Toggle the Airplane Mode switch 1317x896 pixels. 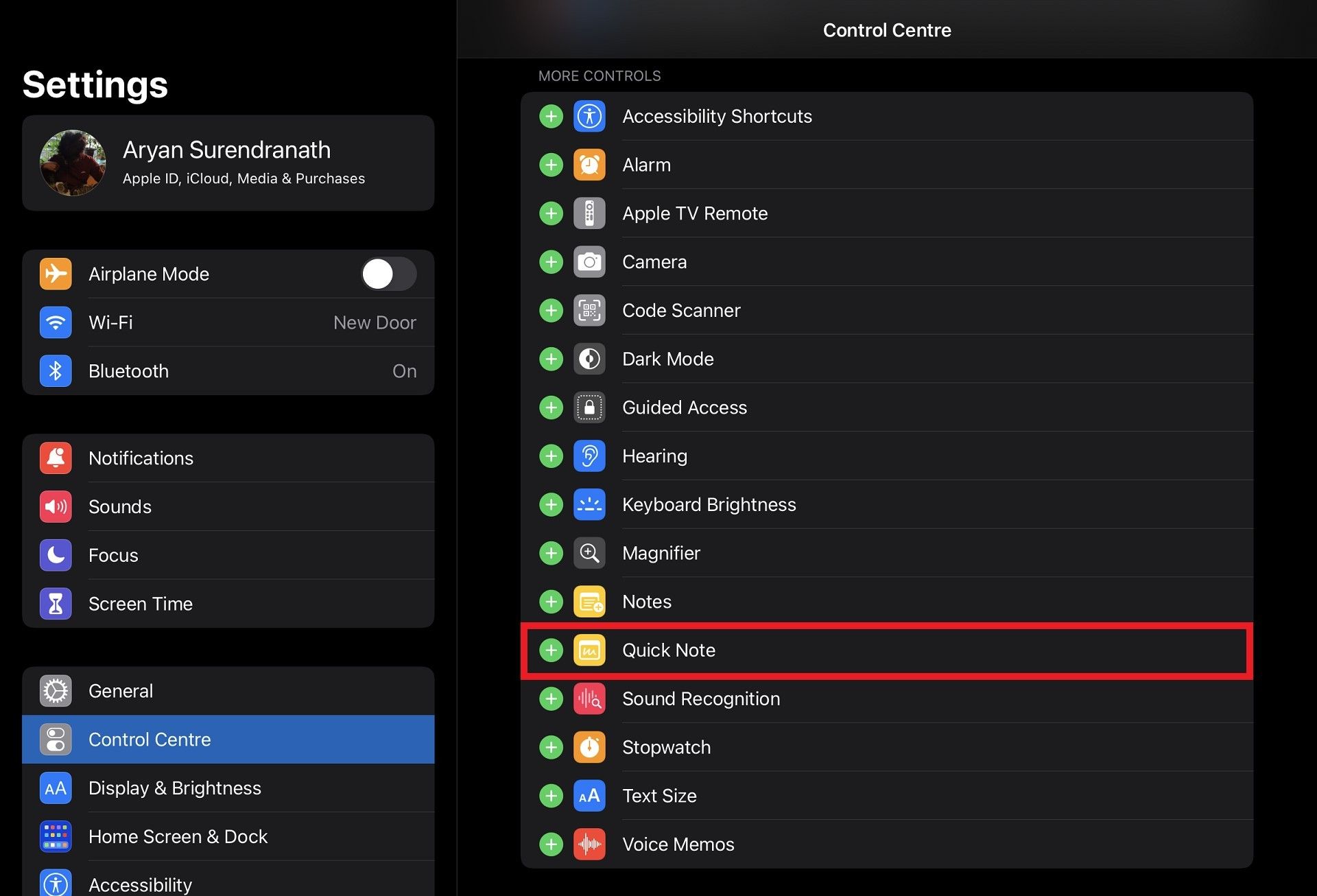389,274
